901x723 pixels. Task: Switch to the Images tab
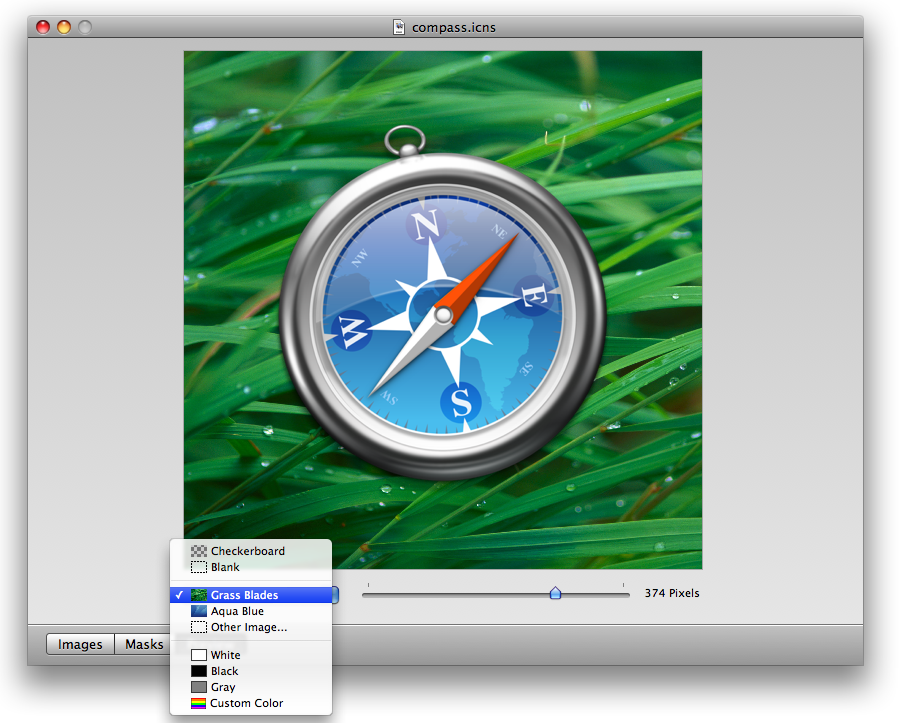[x=80, y=644]
